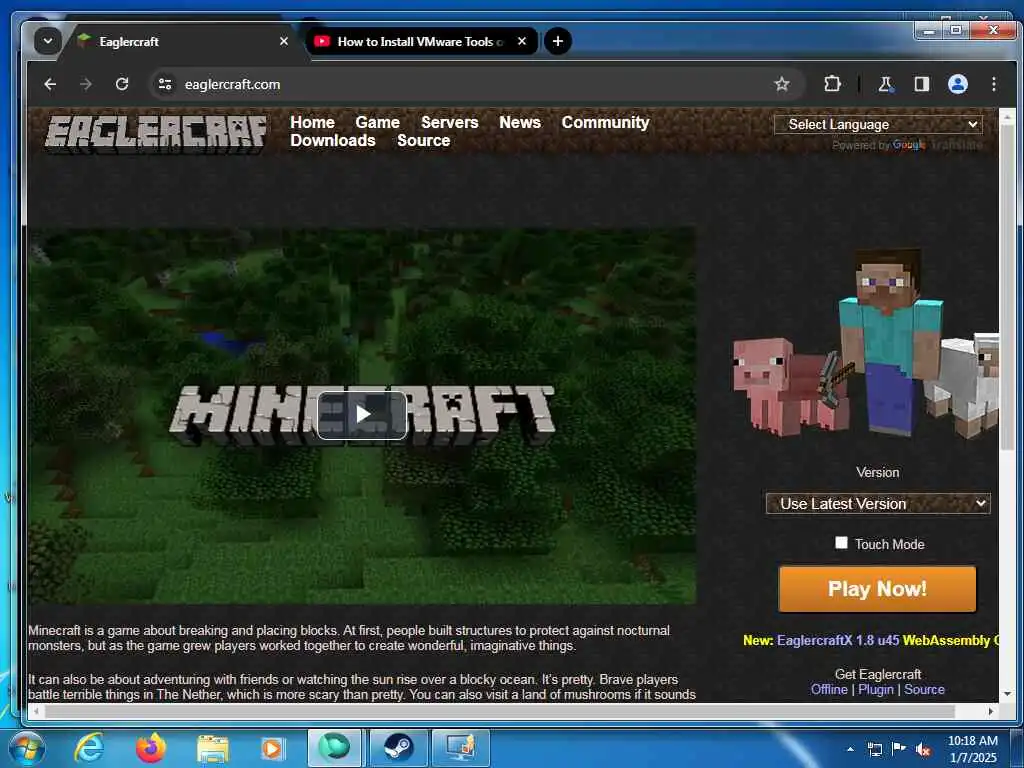Image resolution: width=1024 pixels, height=768 pixels.
Task: Open the monitor setup taskbar icon
Action: [460, 748]
